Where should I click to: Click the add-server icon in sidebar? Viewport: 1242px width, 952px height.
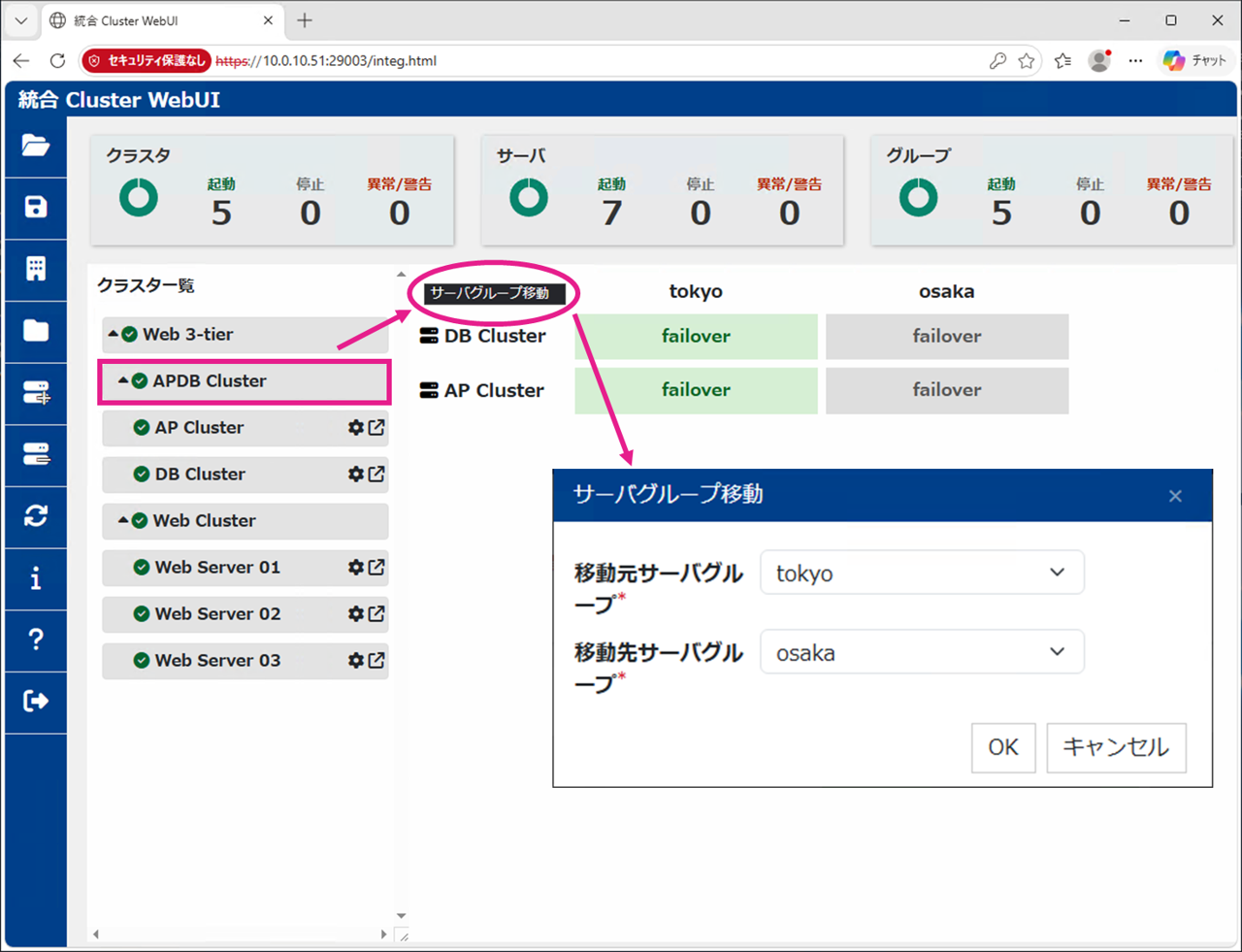[x=36, y=393]
